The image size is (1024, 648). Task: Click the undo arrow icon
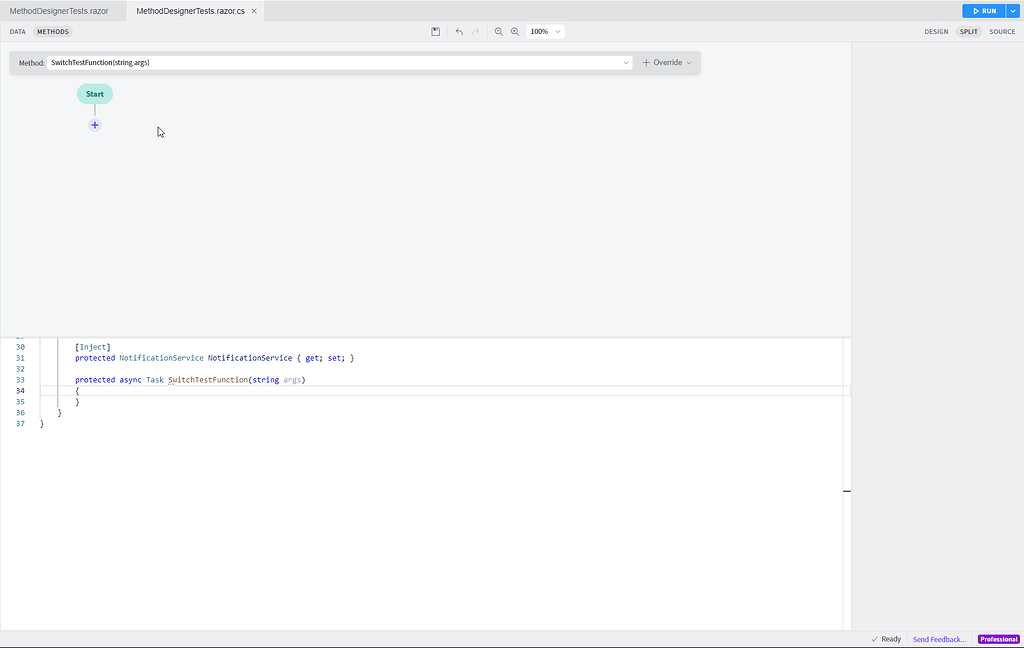tap(459, 31)
